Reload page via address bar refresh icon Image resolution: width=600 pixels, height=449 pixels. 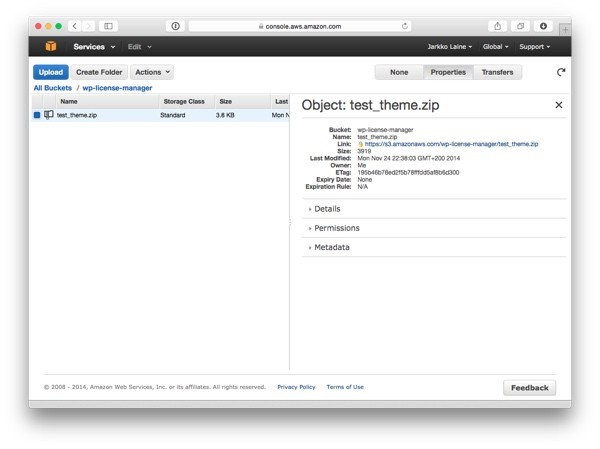point(404,26)
